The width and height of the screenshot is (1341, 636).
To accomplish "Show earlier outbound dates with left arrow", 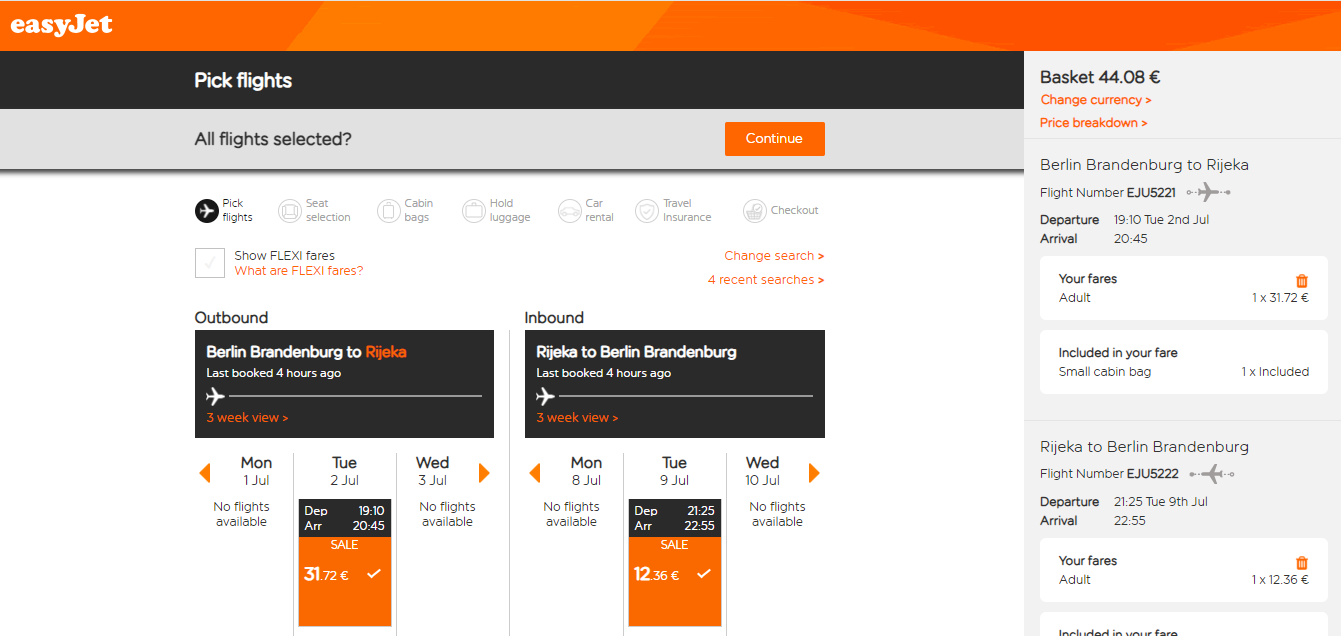I will [205, 473].
